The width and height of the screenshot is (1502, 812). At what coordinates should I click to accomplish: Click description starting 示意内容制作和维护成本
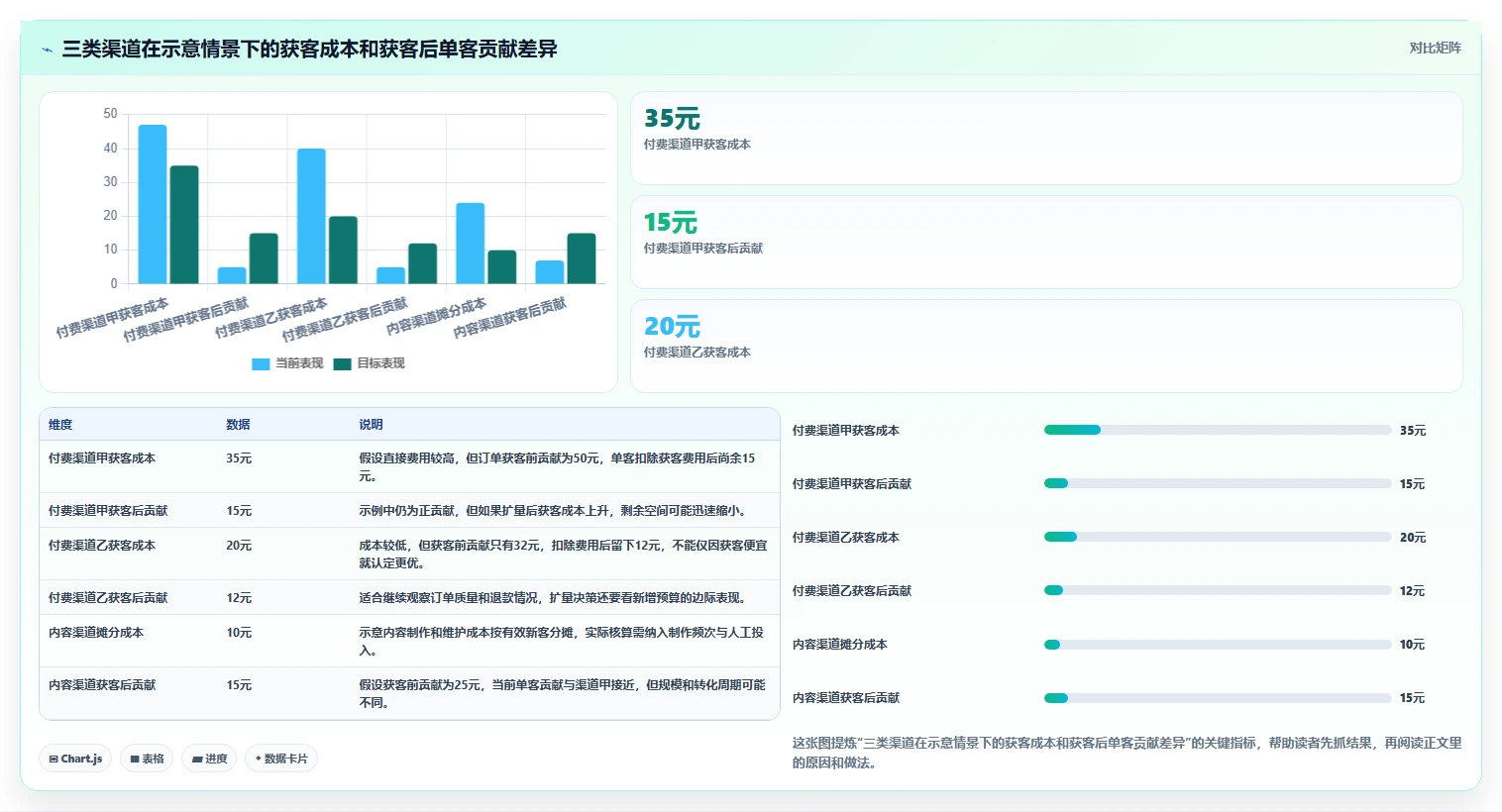(x=561, y=642)
